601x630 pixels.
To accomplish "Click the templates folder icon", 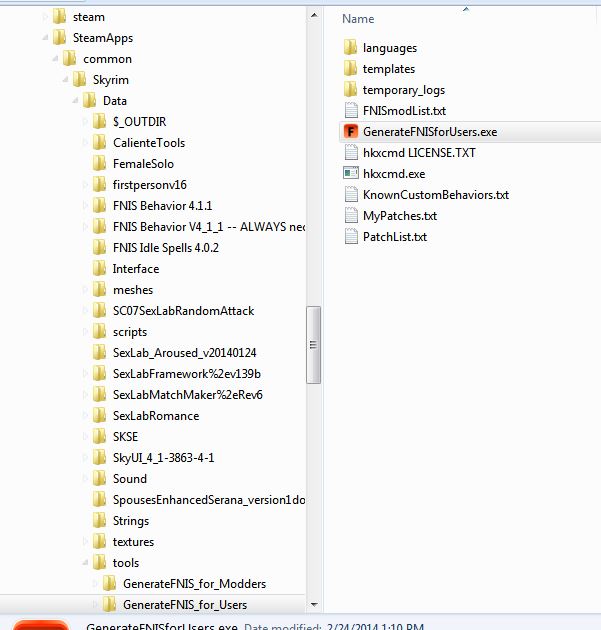I will [351, 68].
